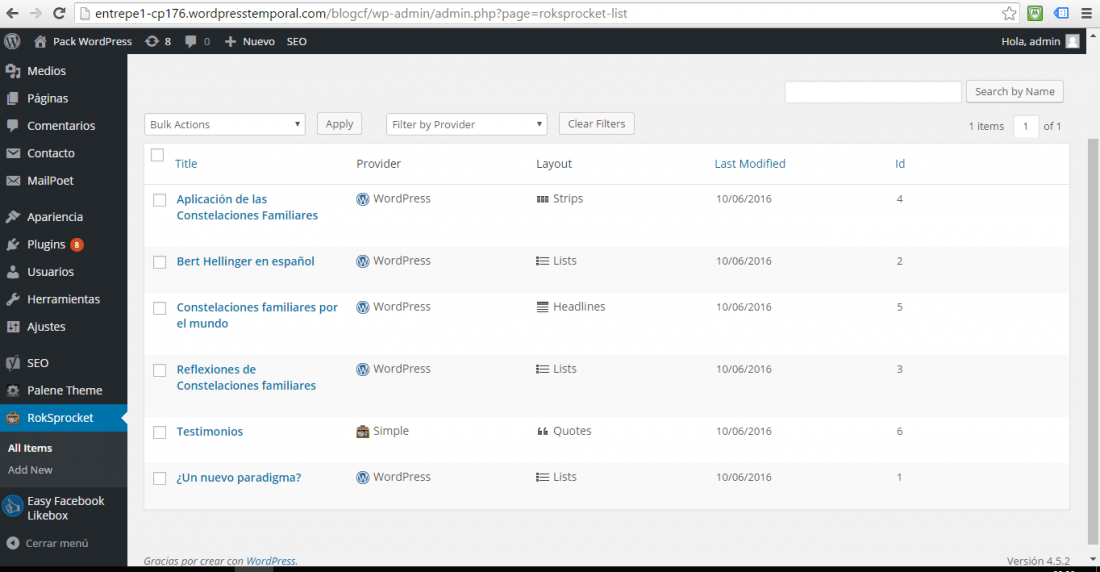Sort by the Id column header
Image resolution: width=1100 pixels, height=572 pixels.
pos(900,164)
